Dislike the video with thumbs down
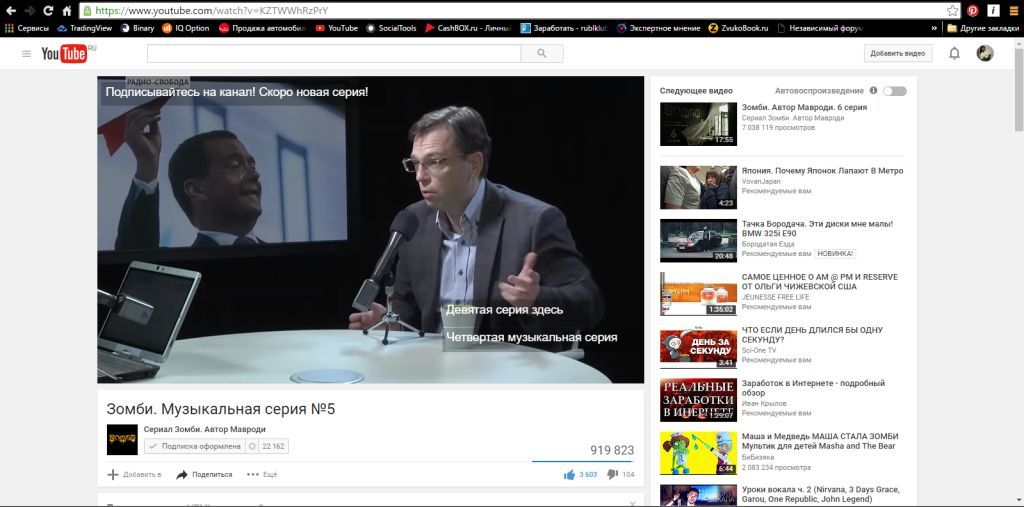This screenshot has width=1024, height=507. [612, 474]
